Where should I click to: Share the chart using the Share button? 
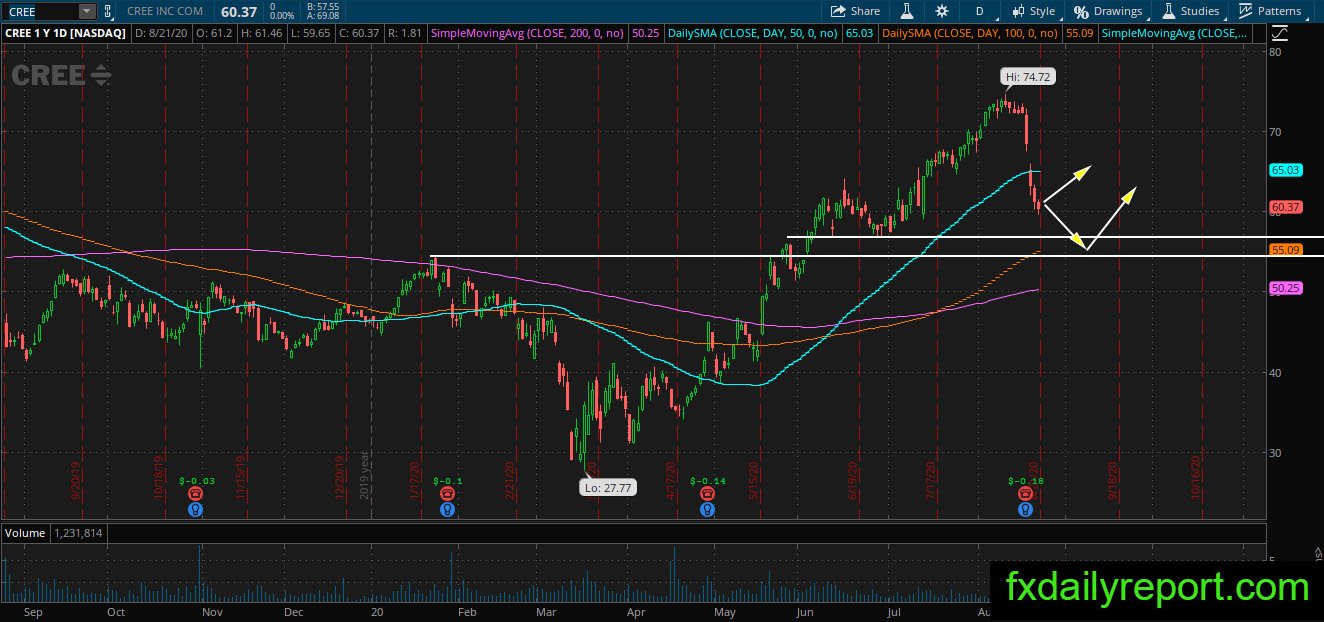tap(856, 11)
